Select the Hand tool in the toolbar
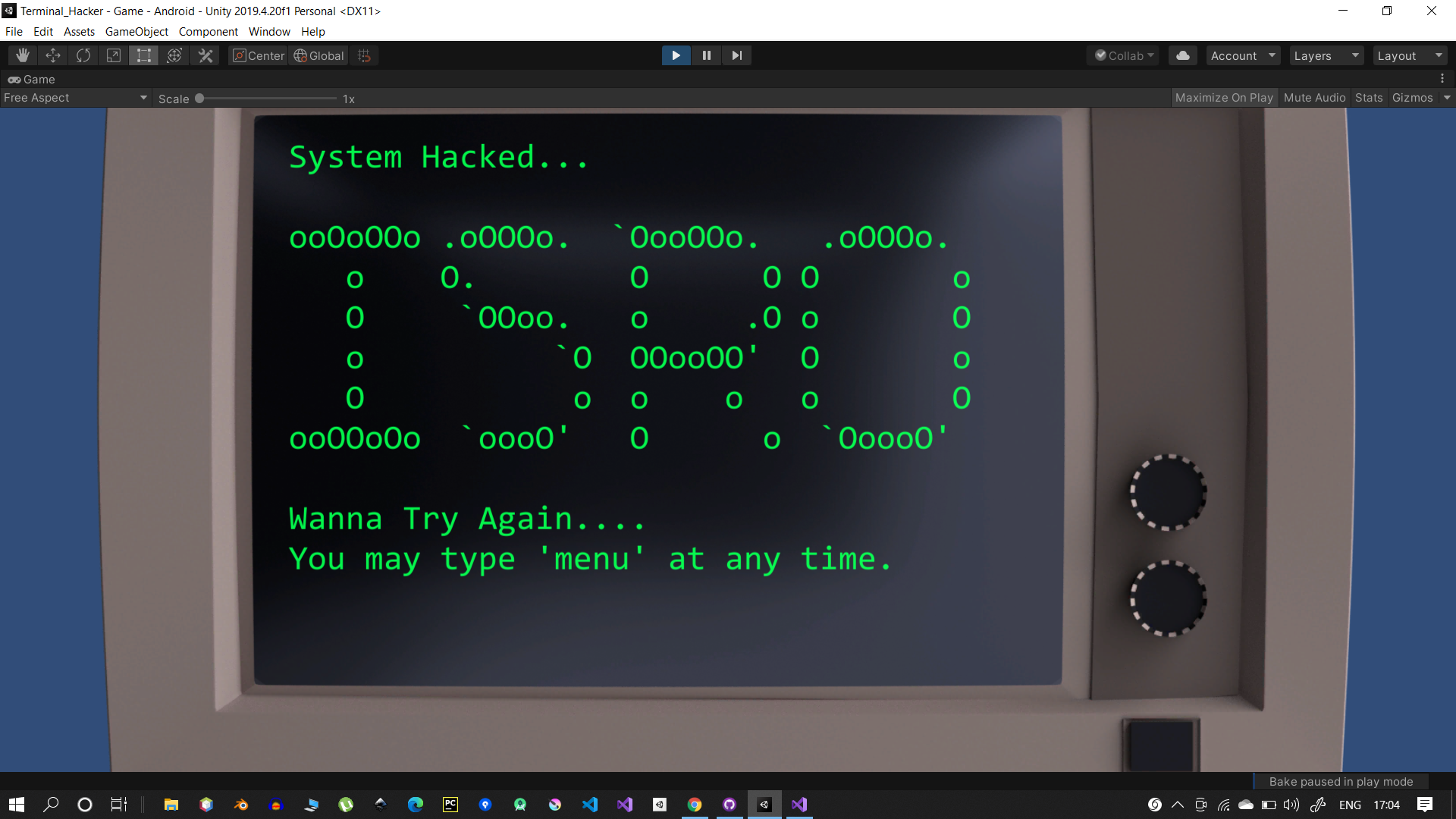Screen dimensions: 1456x819 coord(22,55)
